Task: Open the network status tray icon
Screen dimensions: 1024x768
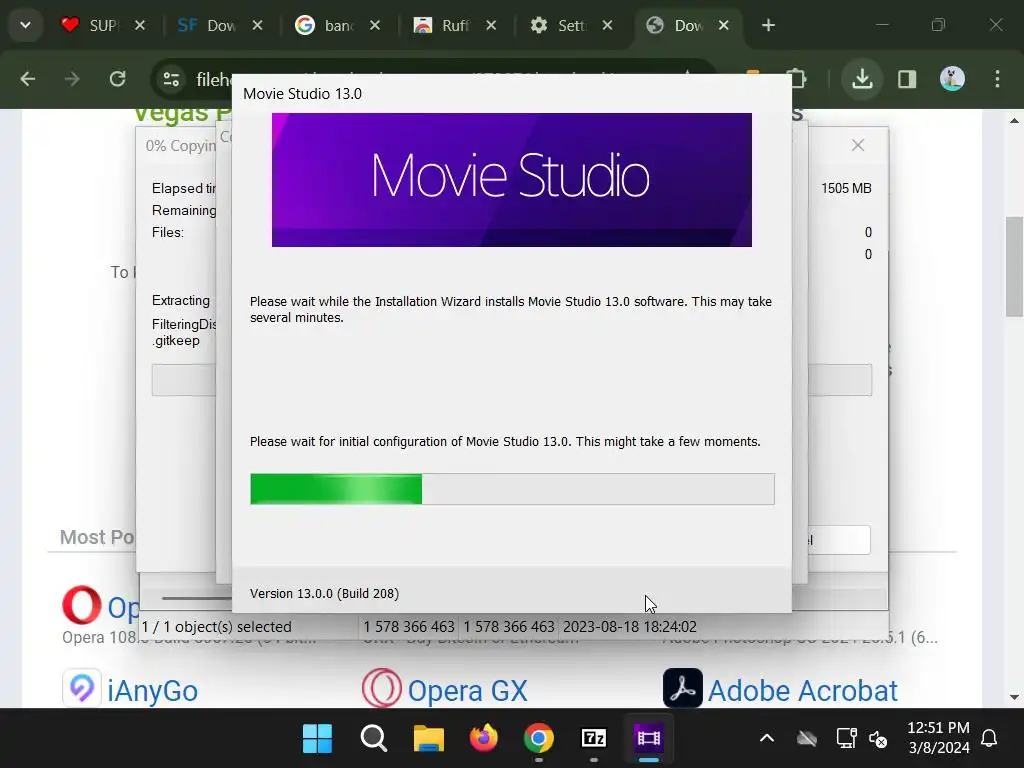Action: (x=846, y=739)
